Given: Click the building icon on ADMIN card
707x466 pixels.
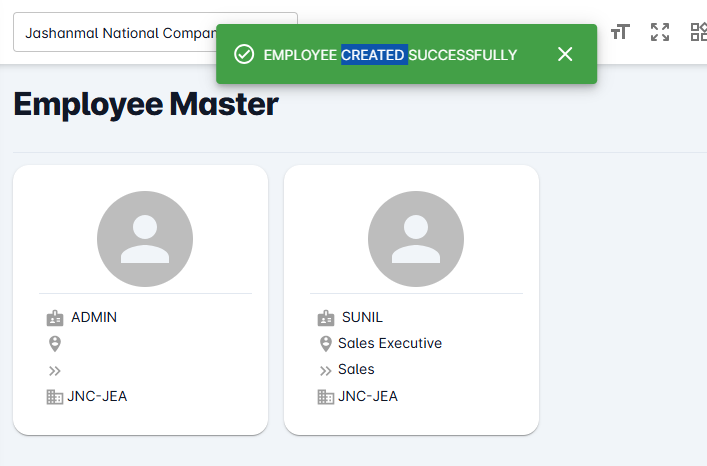Looking at the screenshot, I should pos(55,397).
